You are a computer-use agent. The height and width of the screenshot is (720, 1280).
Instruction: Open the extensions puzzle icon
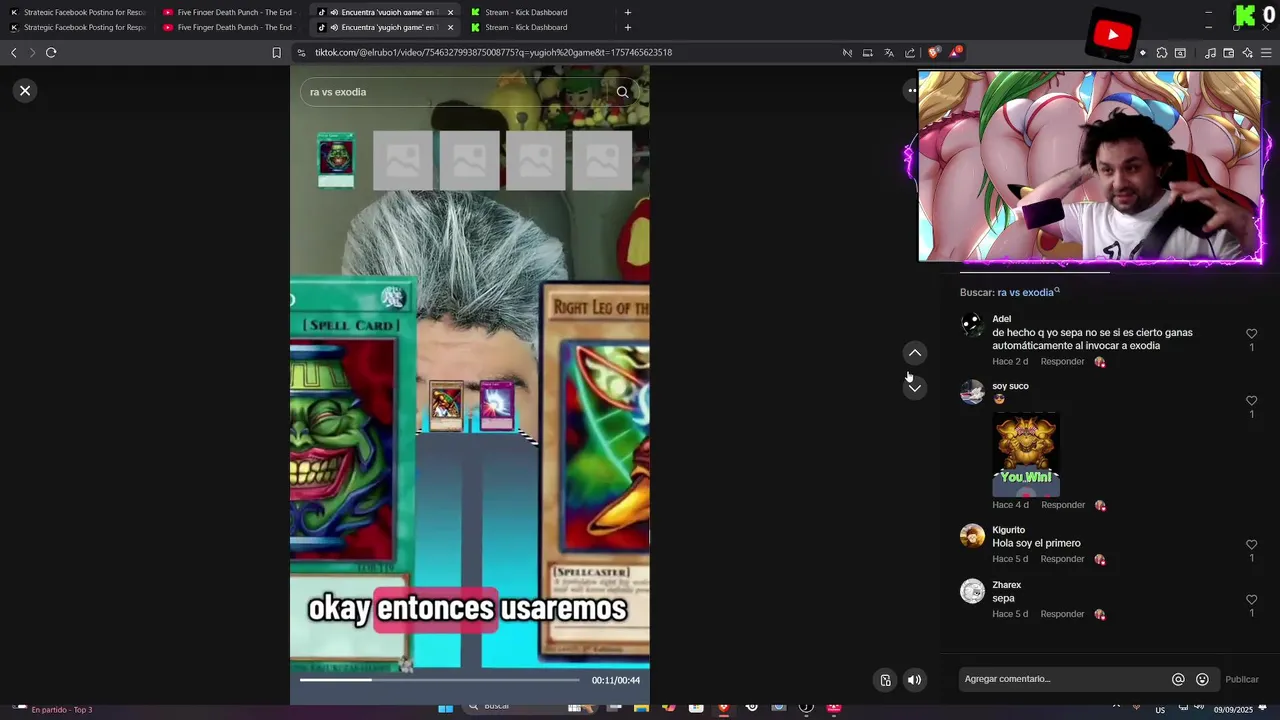(1161, 53)
